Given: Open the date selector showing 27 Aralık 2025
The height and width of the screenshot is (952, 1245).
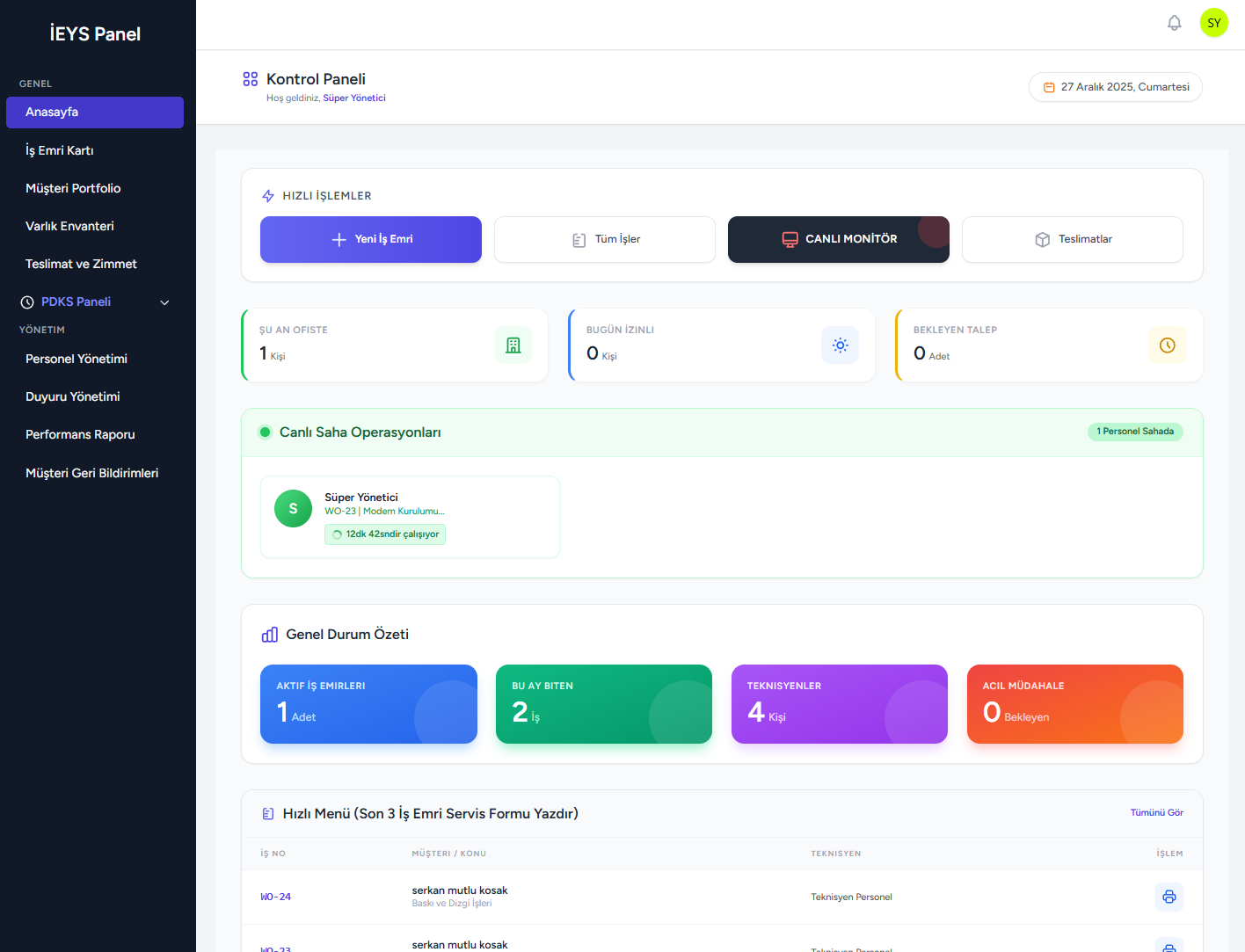Looking at the screenshot, I should pos(1115,87).
